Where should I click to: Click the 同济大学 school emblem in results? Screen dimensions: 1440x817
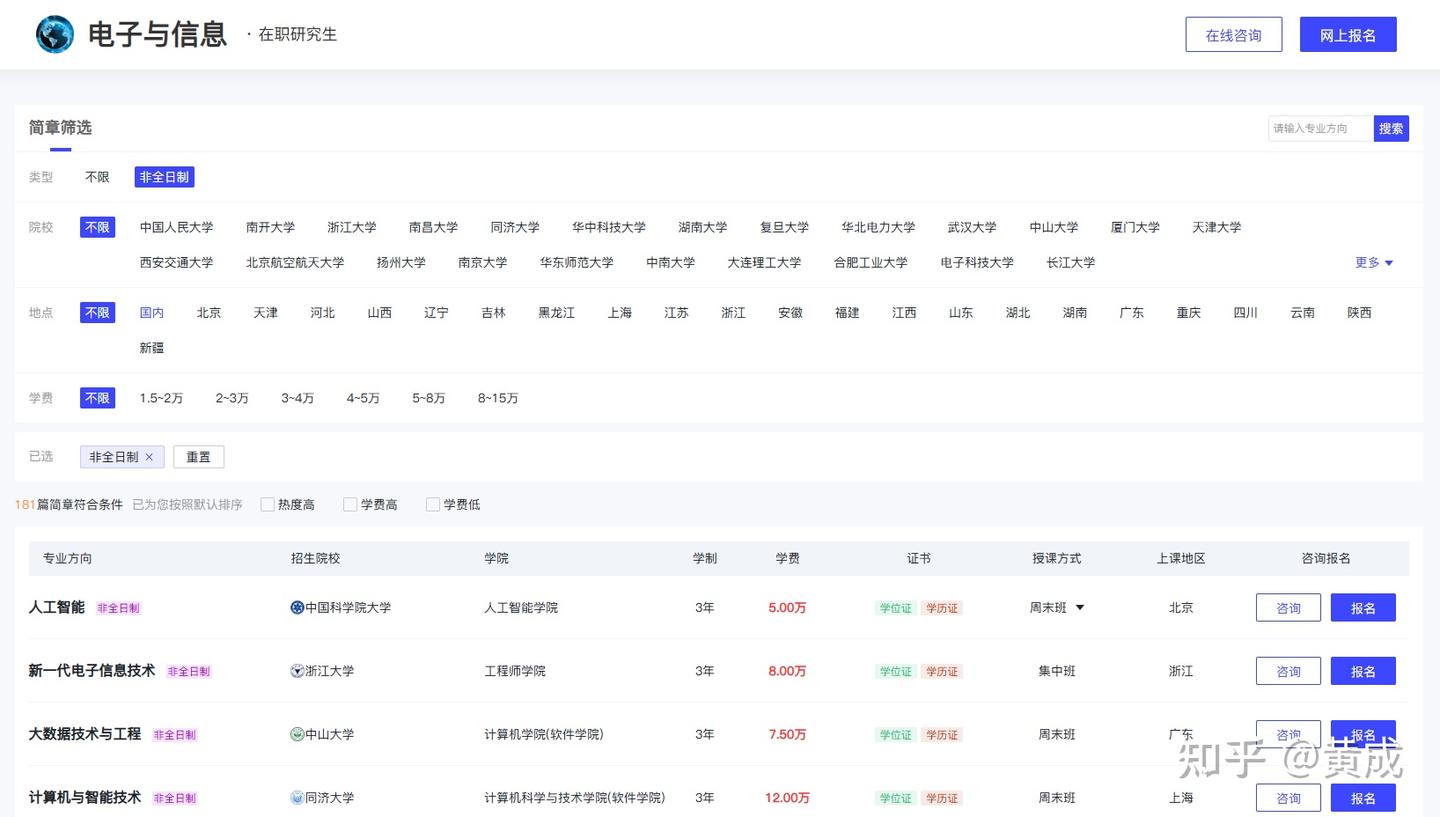point(297,798)
